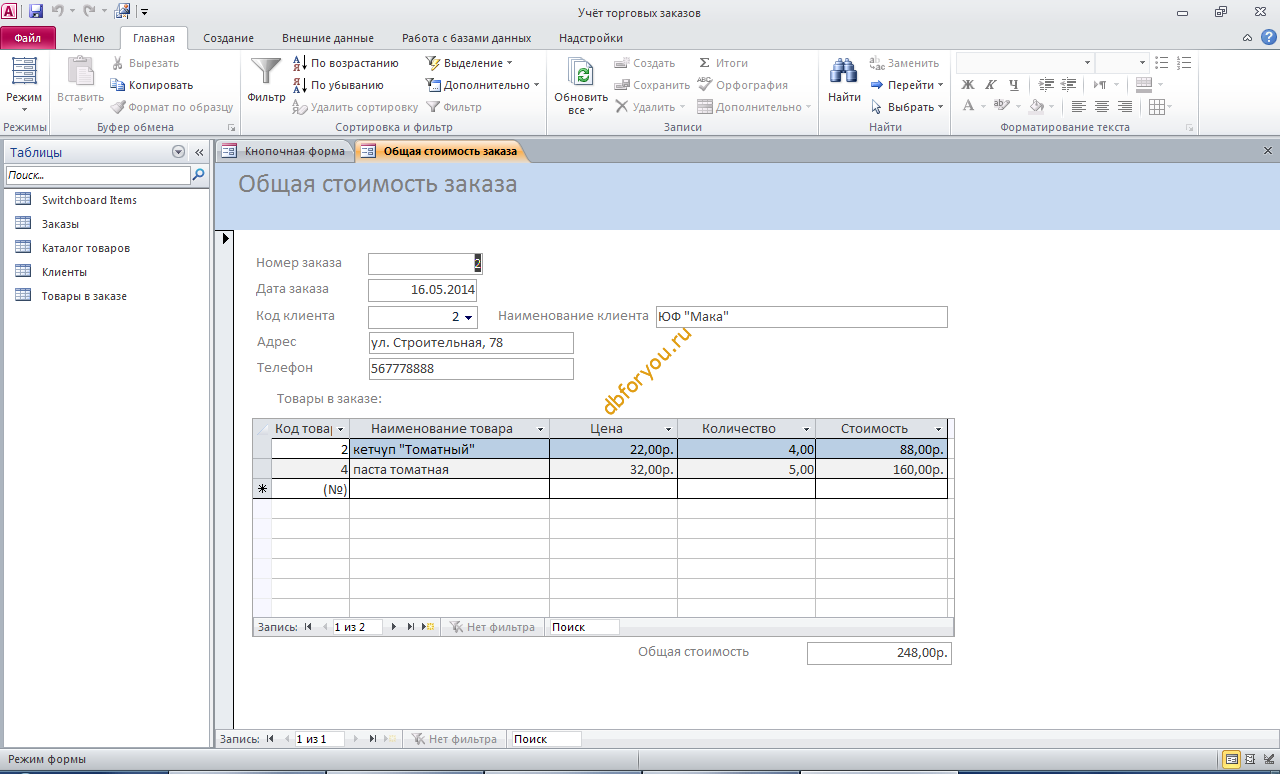Click the increase indent icon
This screenshot has height=774, width=1280.
[1046, 85]
